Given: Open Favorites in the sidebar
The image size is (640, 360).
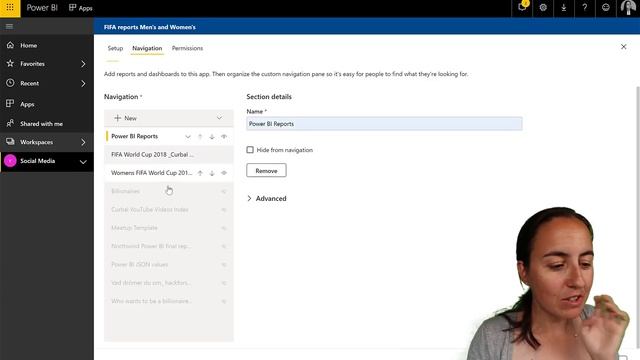Looking at the screenshot, I should pos(33,64).
